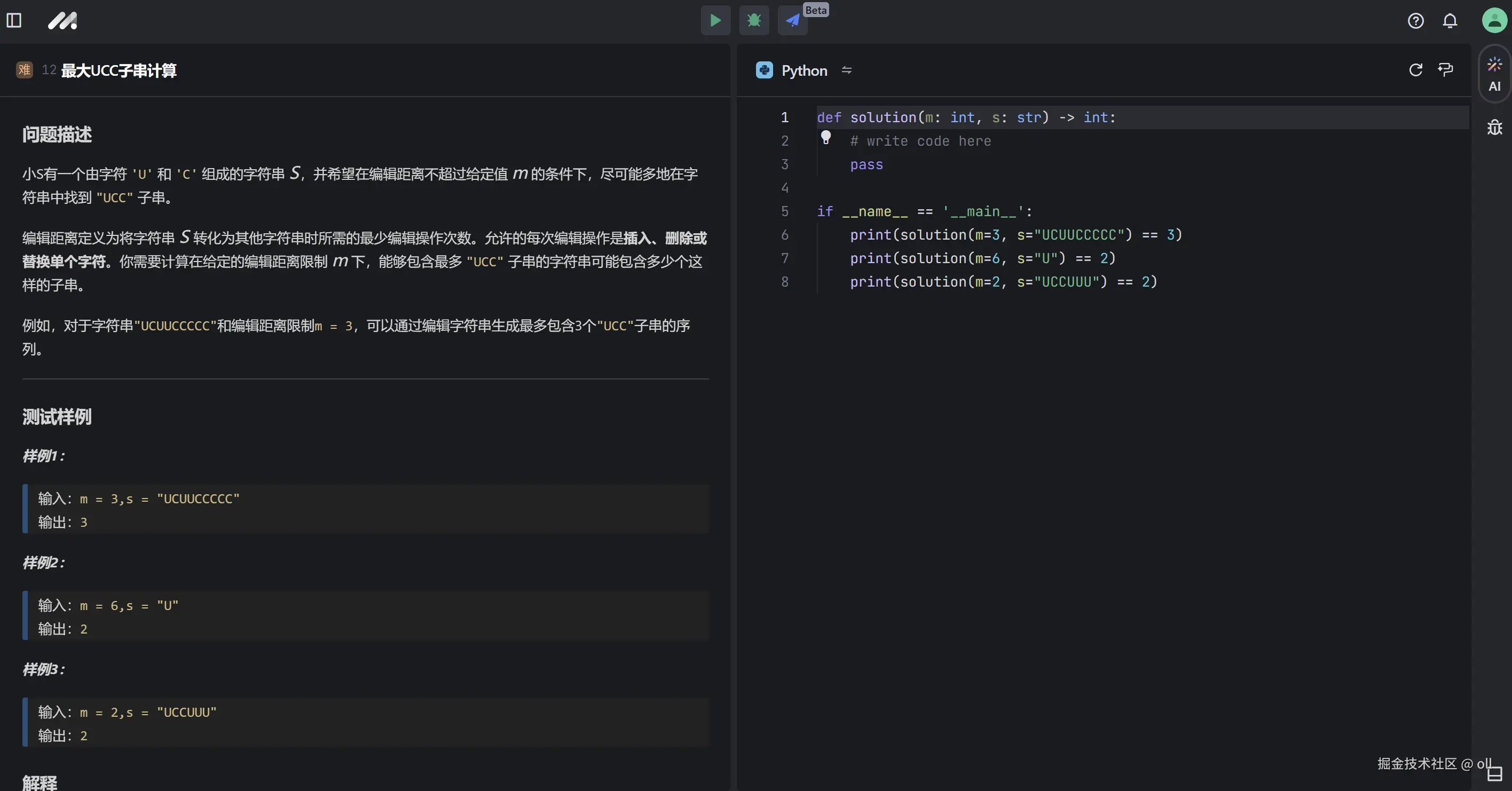Toggle bottom panel layout icon
This screenshot has width=1512, height=791.
click(x=1494, y=774)
